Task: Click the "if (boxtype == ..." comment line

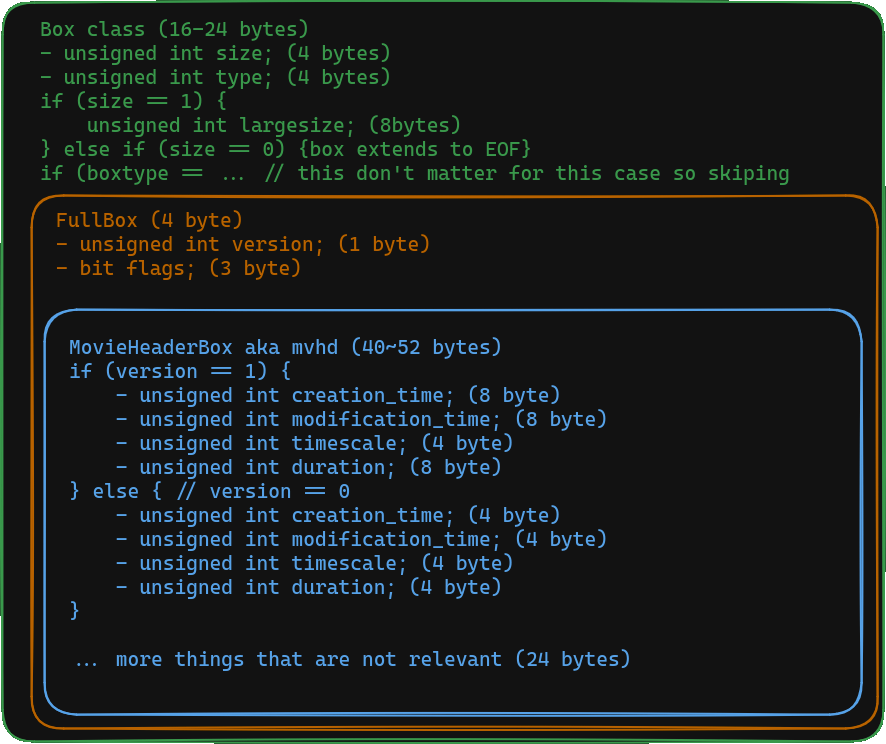Action: (x=414, y=173)
